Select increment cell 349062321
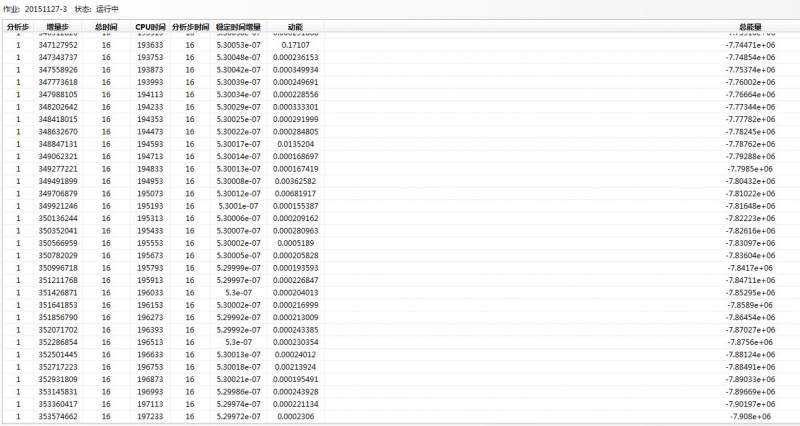Image resolution: width=800 pixels, height=426 pixels. pos(58,156)
